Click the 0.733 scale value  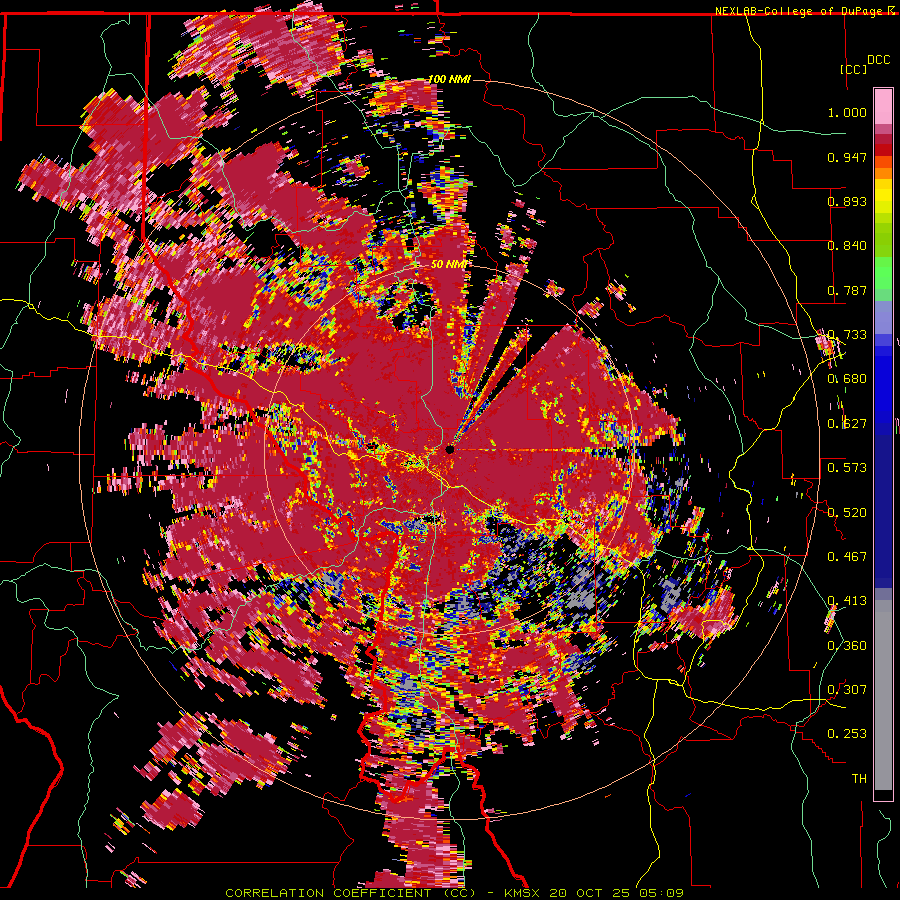tap(847, 335)
